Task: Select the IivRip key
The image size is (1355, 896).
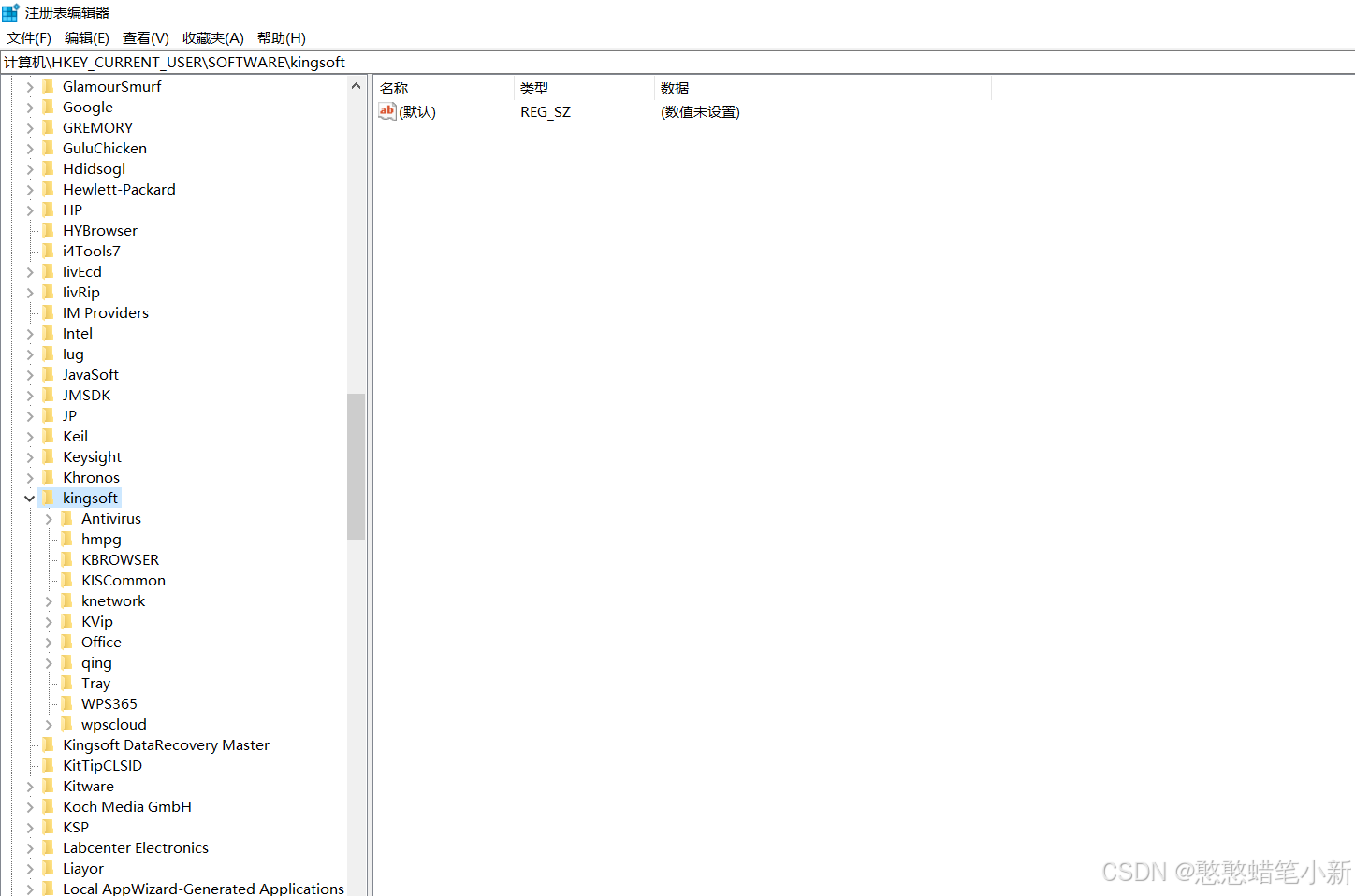Action: [x=81, y=293]
